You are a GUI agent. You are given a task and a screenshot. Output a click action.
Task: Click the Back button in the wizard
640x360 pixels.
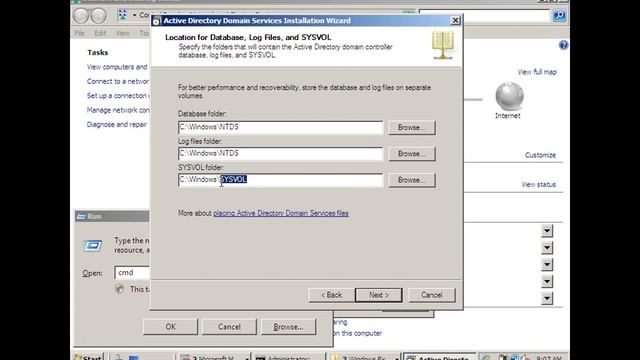point(331,295)
